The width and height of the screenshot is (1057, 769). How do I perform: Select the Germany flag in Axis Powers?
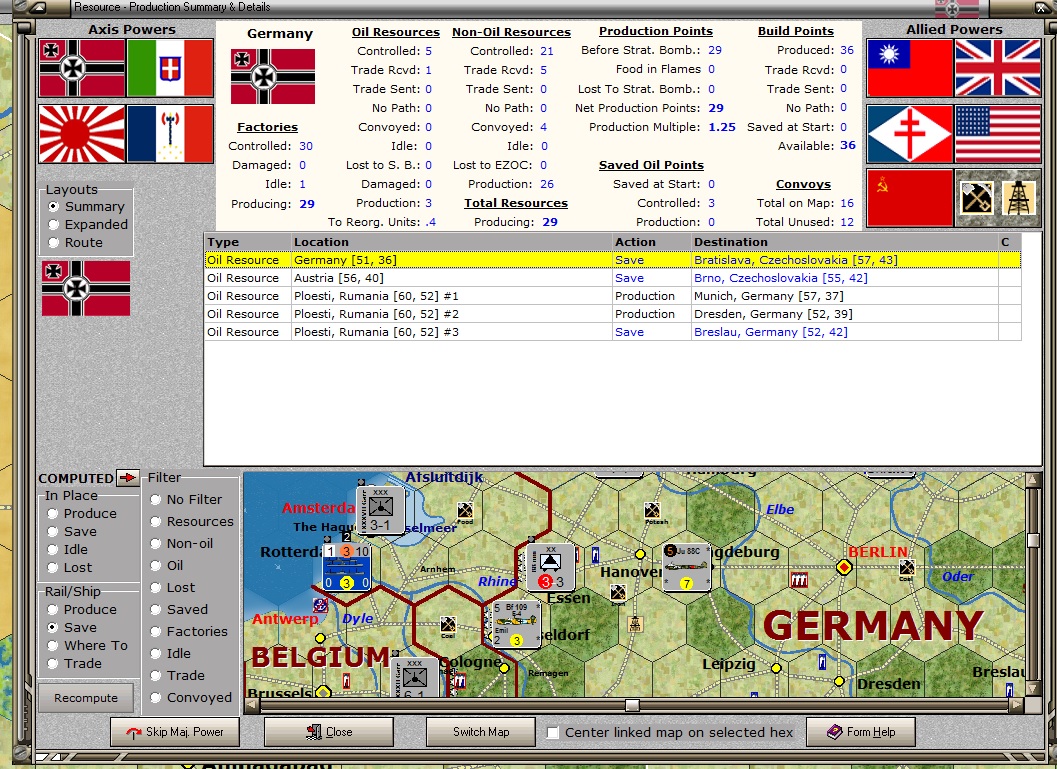(x=82, y=68)
